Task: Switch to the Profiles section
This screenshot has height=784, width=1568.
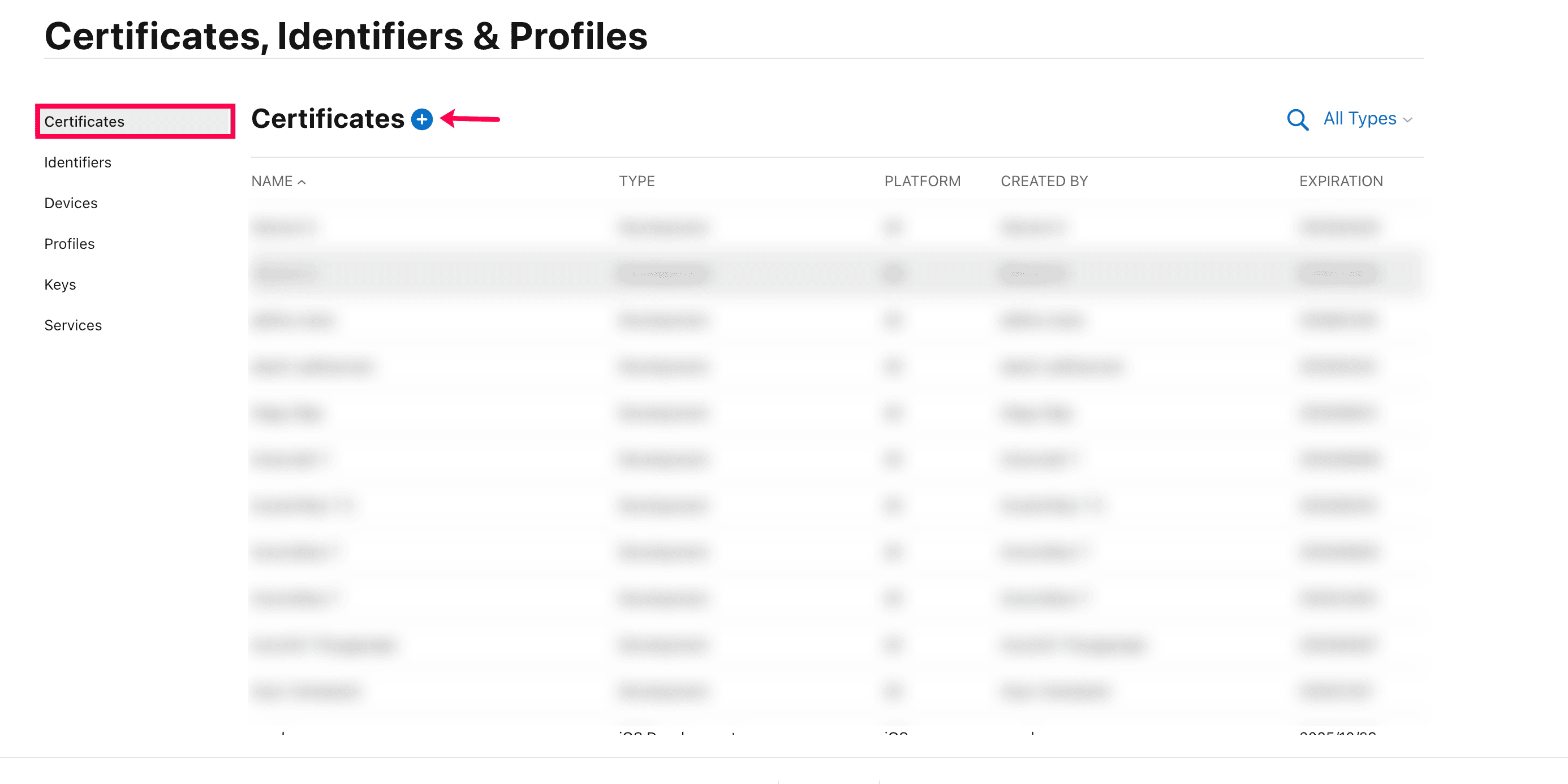Action: tap(70, 244)
